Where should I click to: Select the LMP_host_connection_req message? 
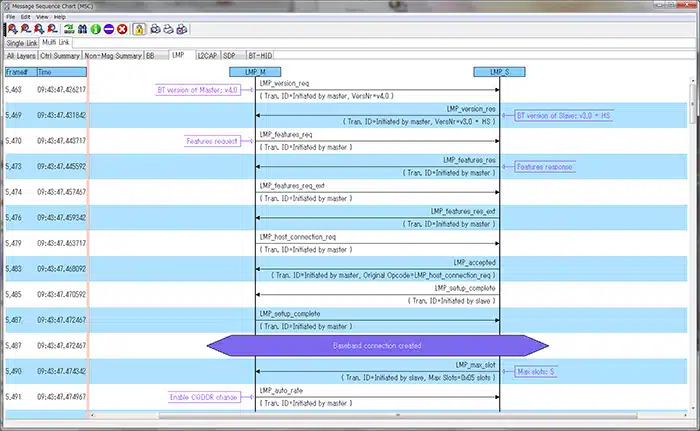click(298, 238)
